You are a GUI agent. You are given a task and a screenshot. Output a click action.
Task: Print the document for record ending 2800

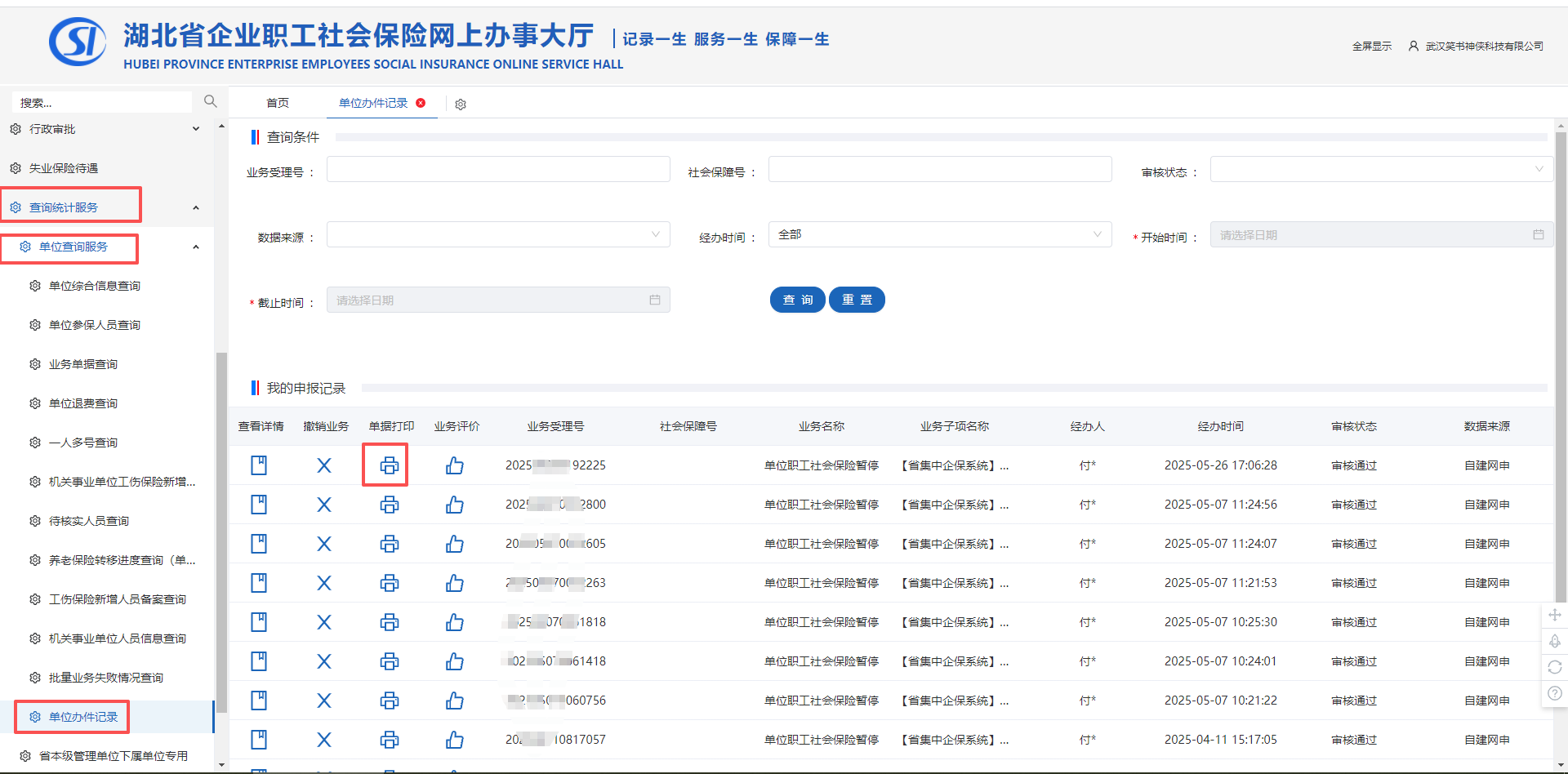click(390, 505)
